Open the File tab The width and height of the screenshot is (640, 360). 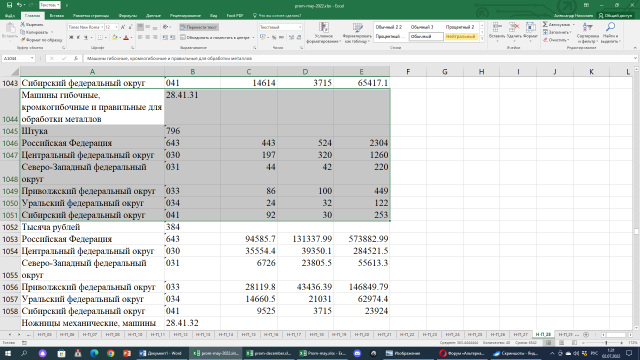coord(10,16)
